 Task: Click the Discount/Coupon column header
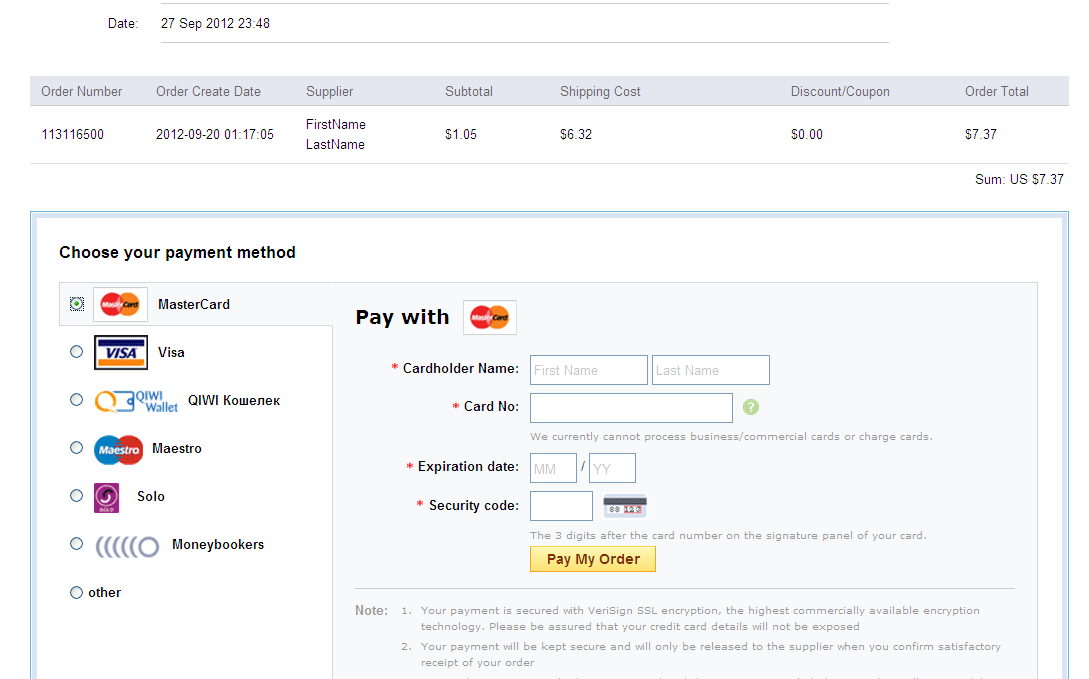point(840,92)
